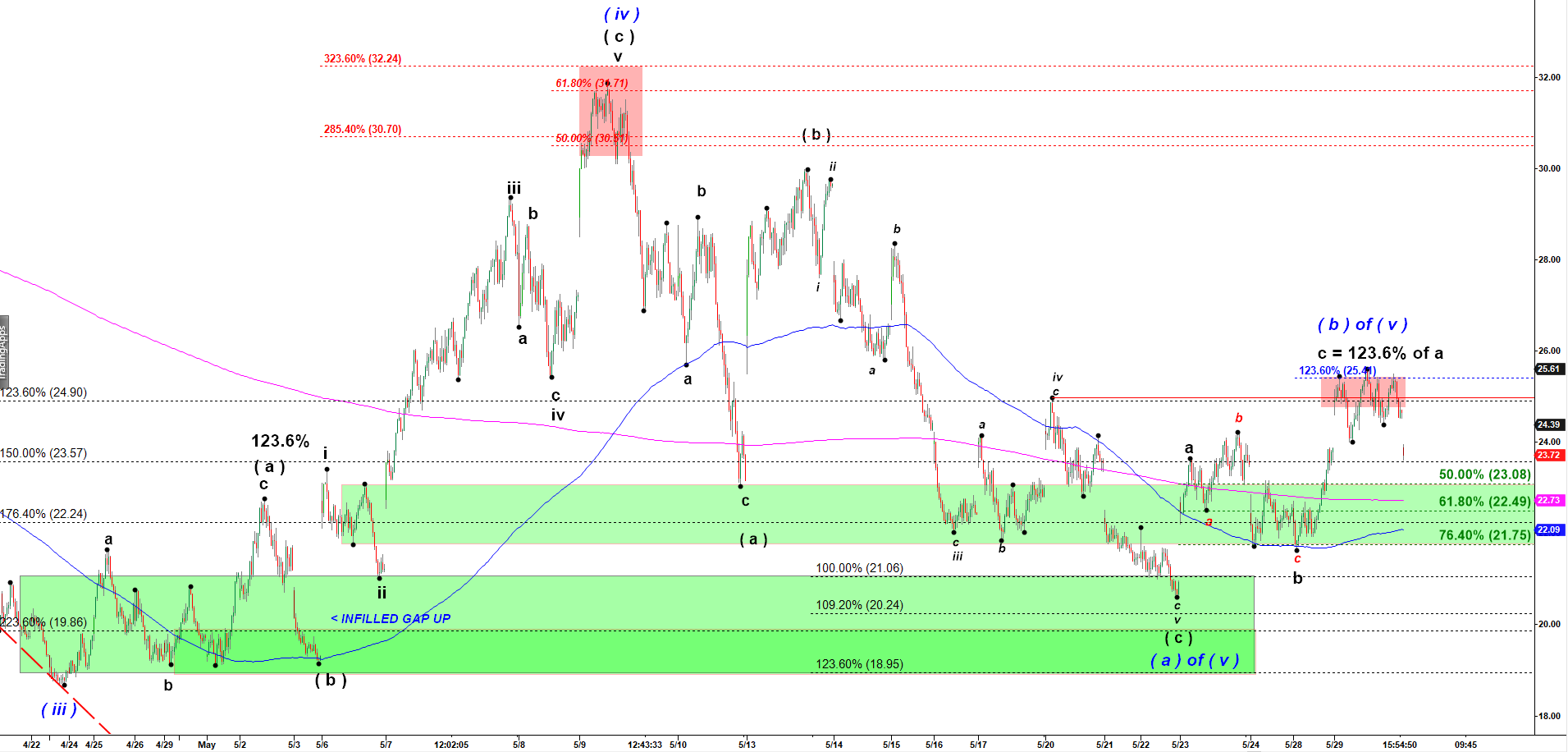Select the "100.00% (21.06)" projection label
Image resolution: width=1568 pixels, height=752 pixels.
click(859, 568)
